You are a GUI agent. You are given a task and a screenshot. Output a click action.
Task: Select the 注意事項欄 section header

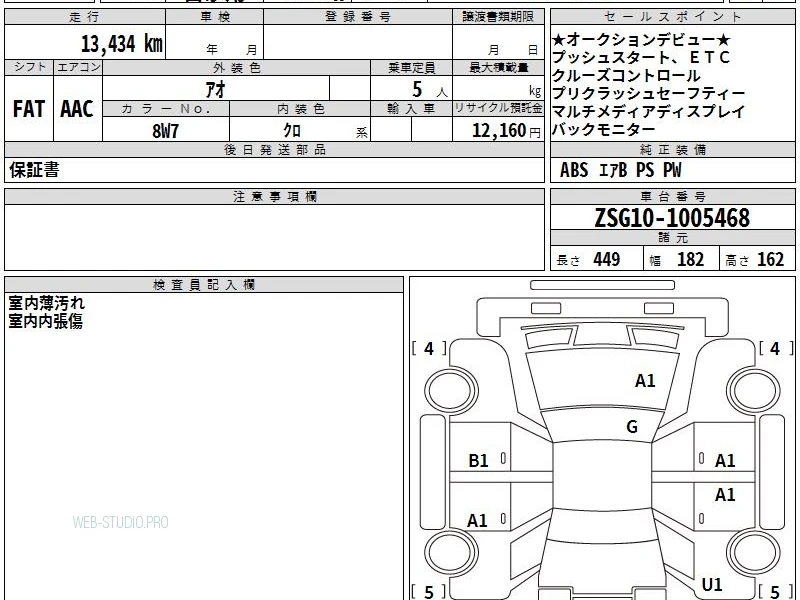point(274,196)
